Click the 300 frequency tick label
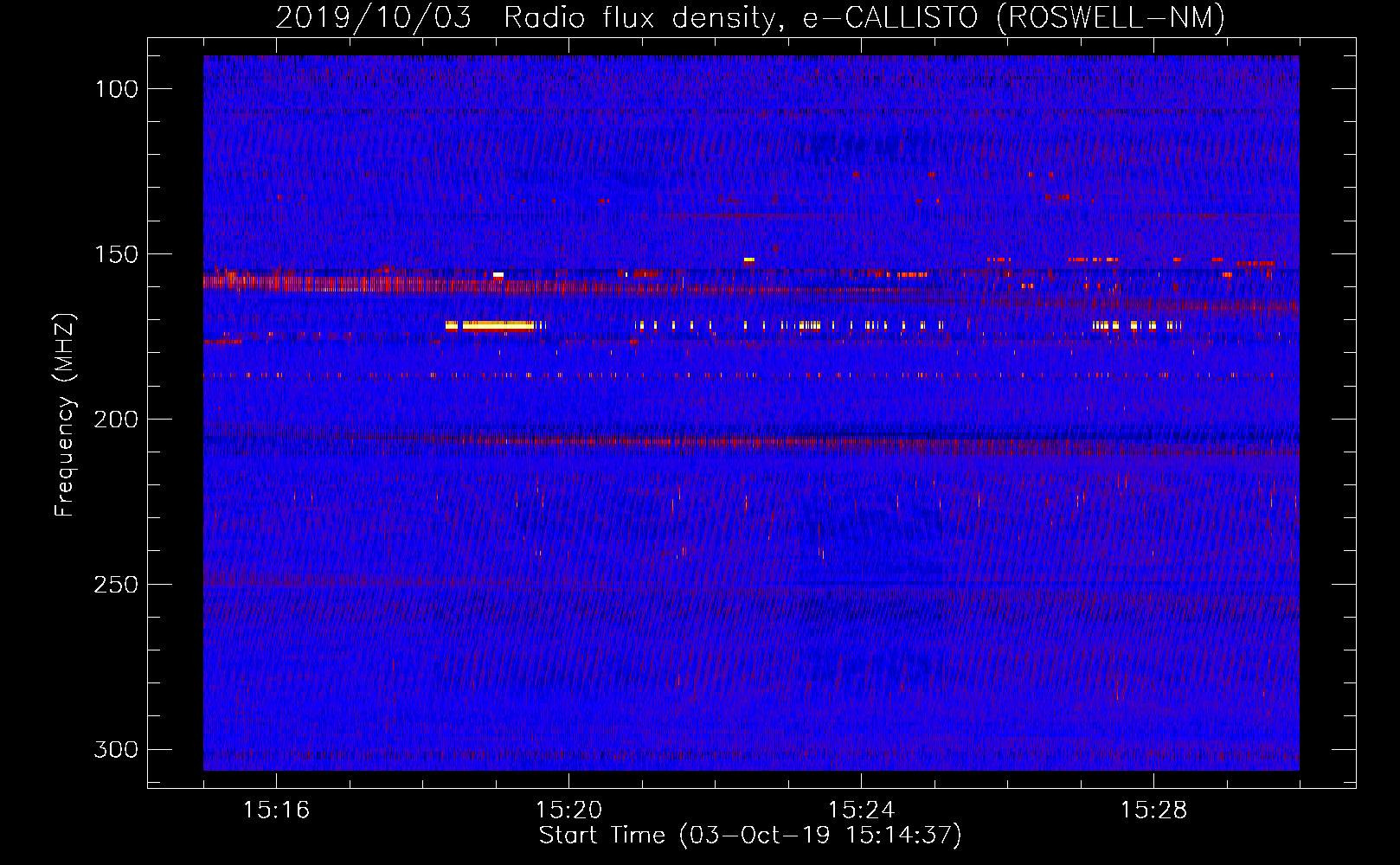Image resolution: width=1400 pixels, height=865 pixels. (x=116, y=749)
